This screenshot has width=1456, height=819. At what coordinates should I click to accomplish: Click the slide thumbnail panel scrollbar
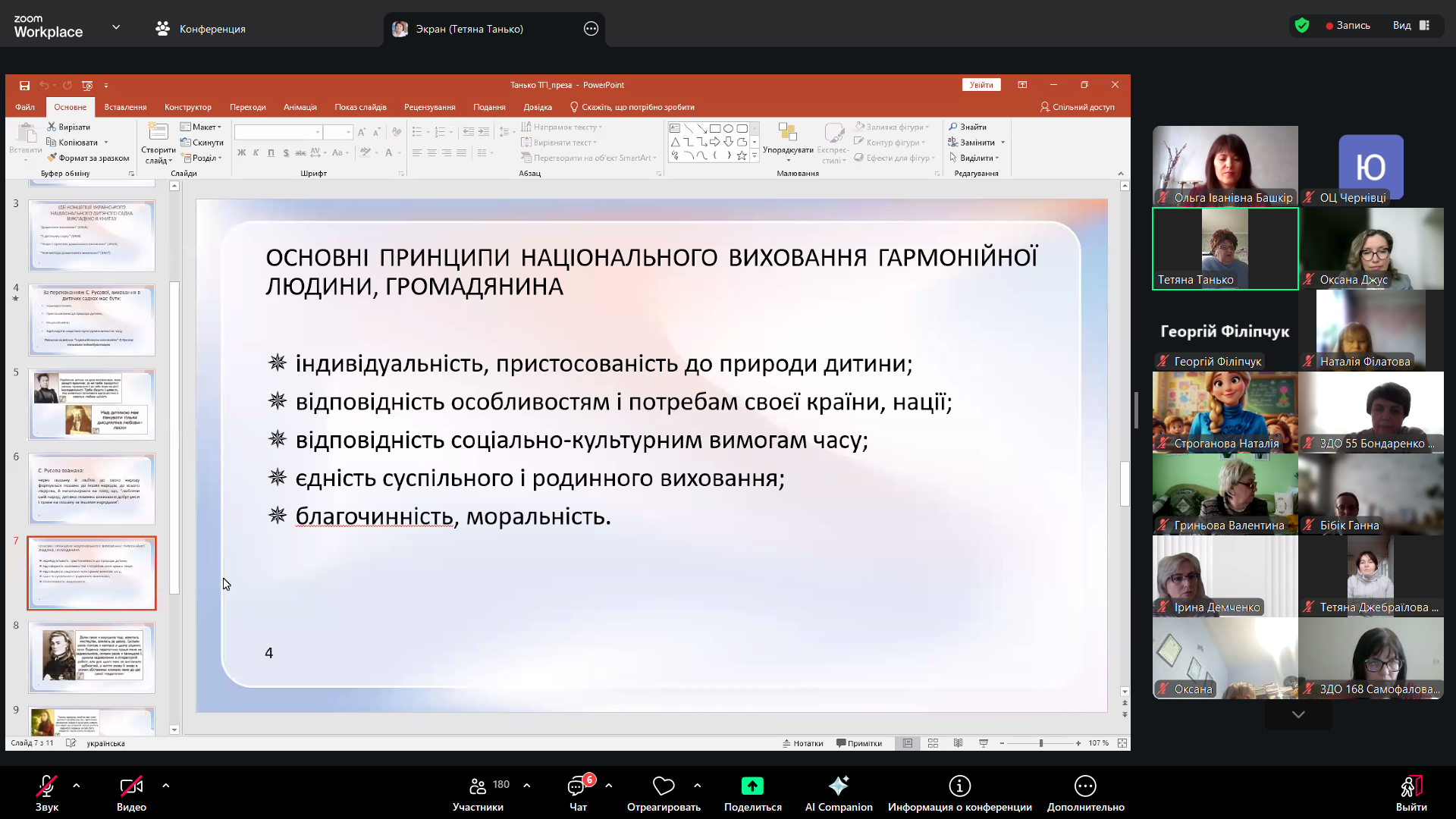pos(174,438)
